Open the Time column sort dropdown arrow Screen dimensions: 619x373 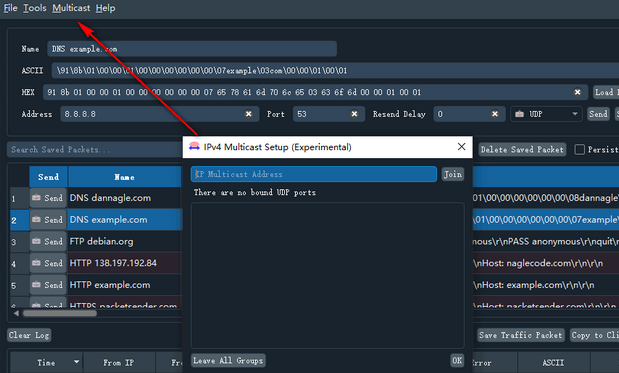pos(77,362)
